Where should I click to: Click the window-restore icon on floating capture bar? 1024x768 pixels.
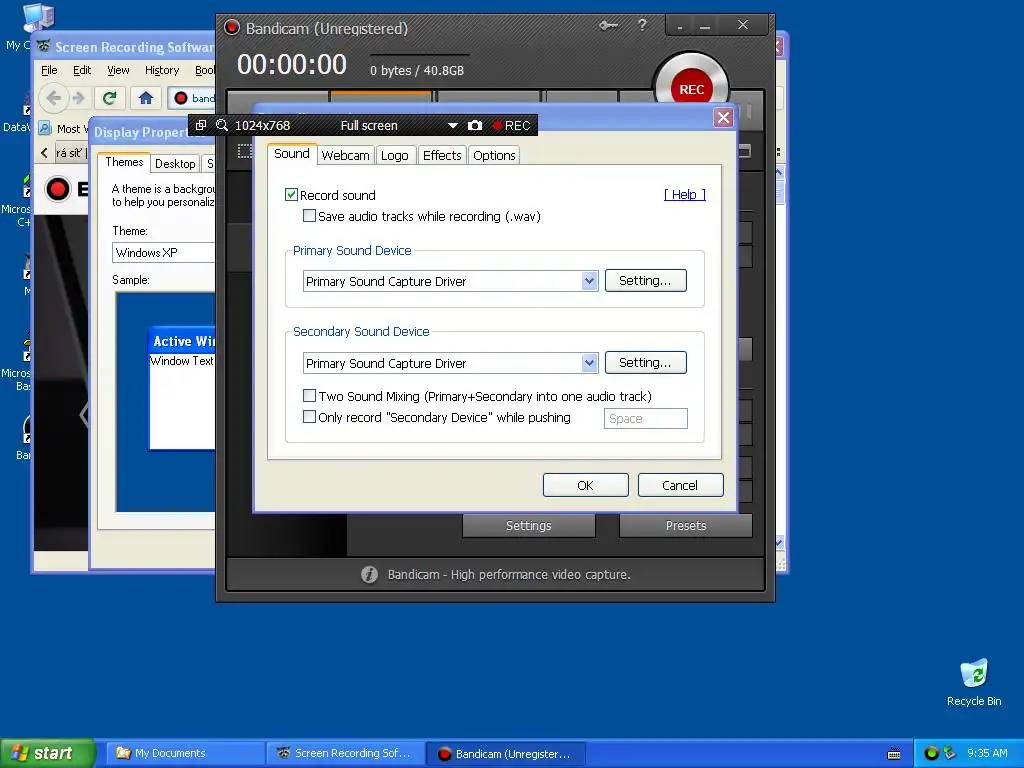pos(200,125)
